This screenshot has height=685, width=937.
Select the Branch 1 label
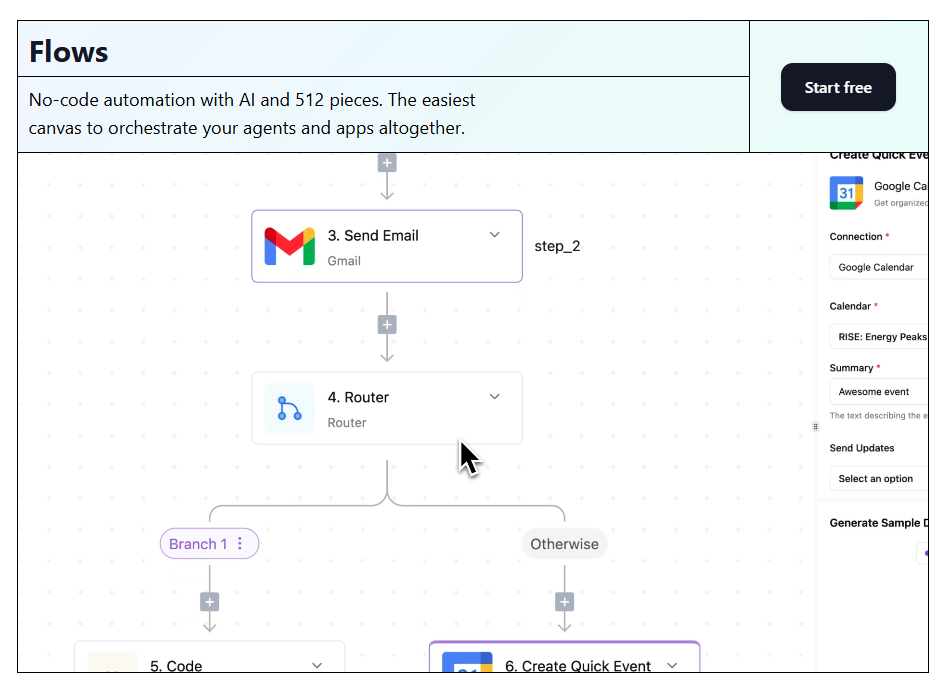201,543
